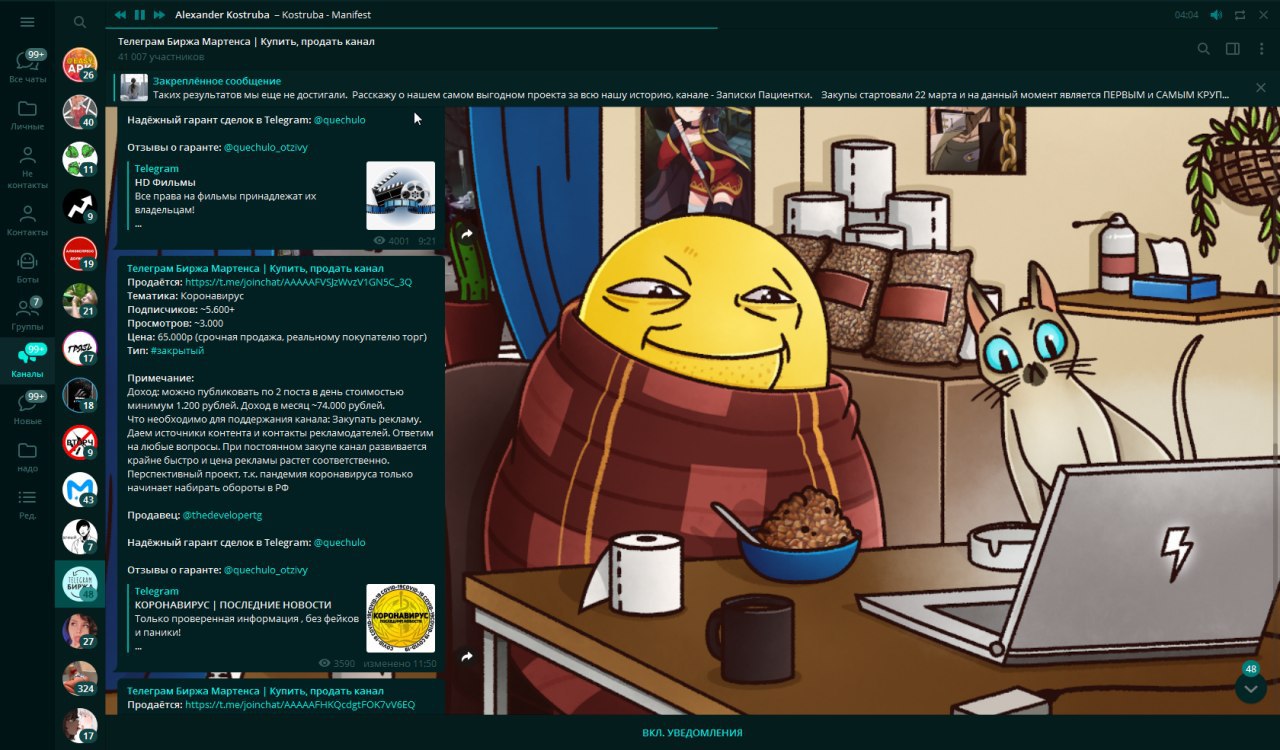Screen dimensions: 1280x750
Task: Open chat with 26 unread badge
Action: pyautogui.click(x=80, y=65)
